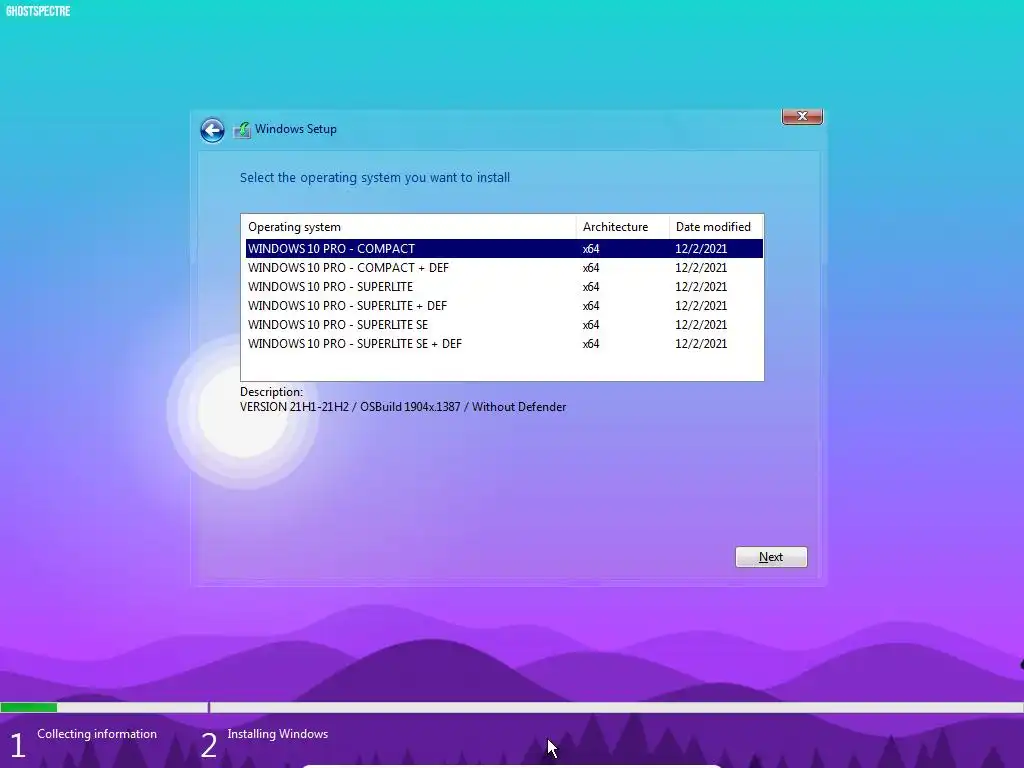Screen dimensions: 1024x768
Task: Select WINDOWS 10 PRO - COMPACT + DEF
Action: (x=504, y=268)
